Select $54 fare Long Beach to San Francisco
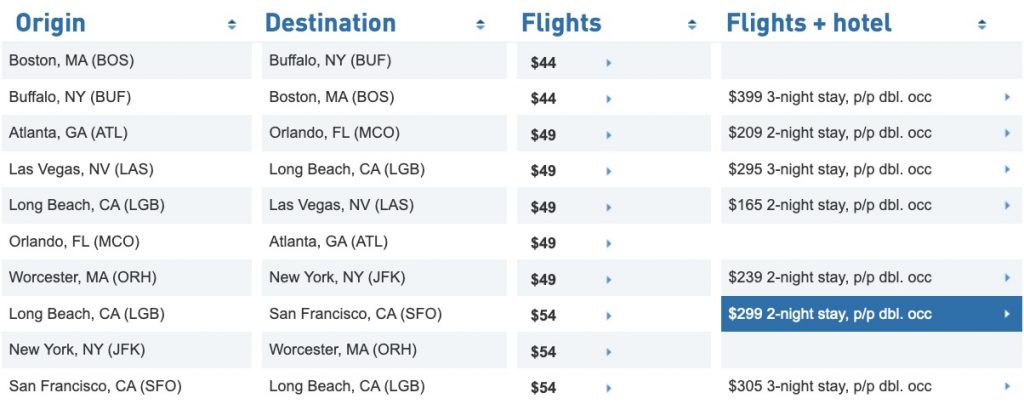 pos(544,315)
